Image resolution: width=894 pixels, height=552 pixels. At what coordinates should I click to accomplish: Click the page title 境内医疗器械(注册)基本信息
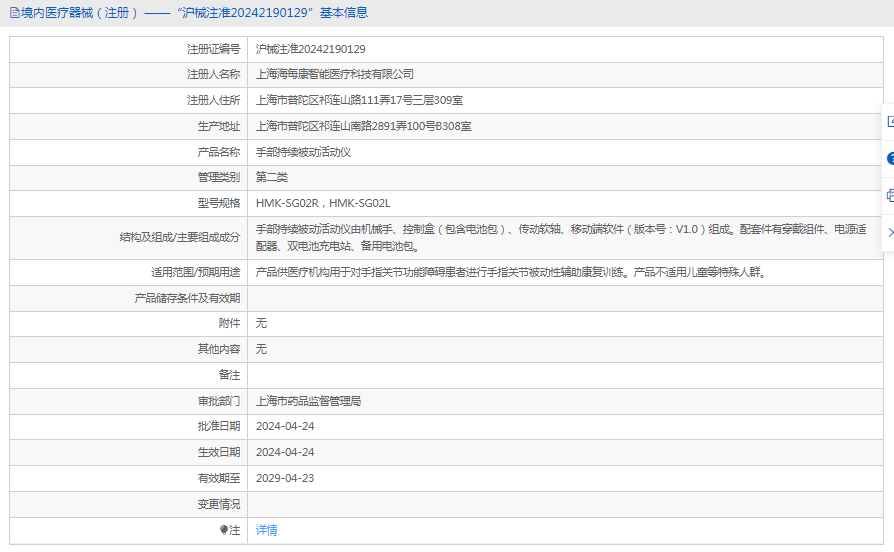[194, 13]
